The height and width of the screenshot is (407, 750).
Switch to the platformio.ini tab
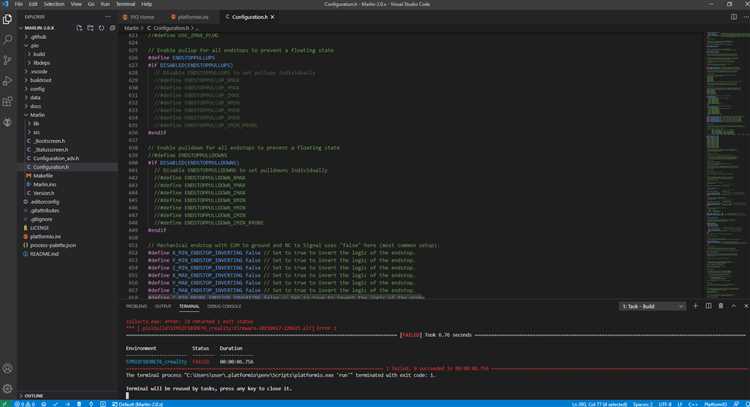[x=189, y=17]
